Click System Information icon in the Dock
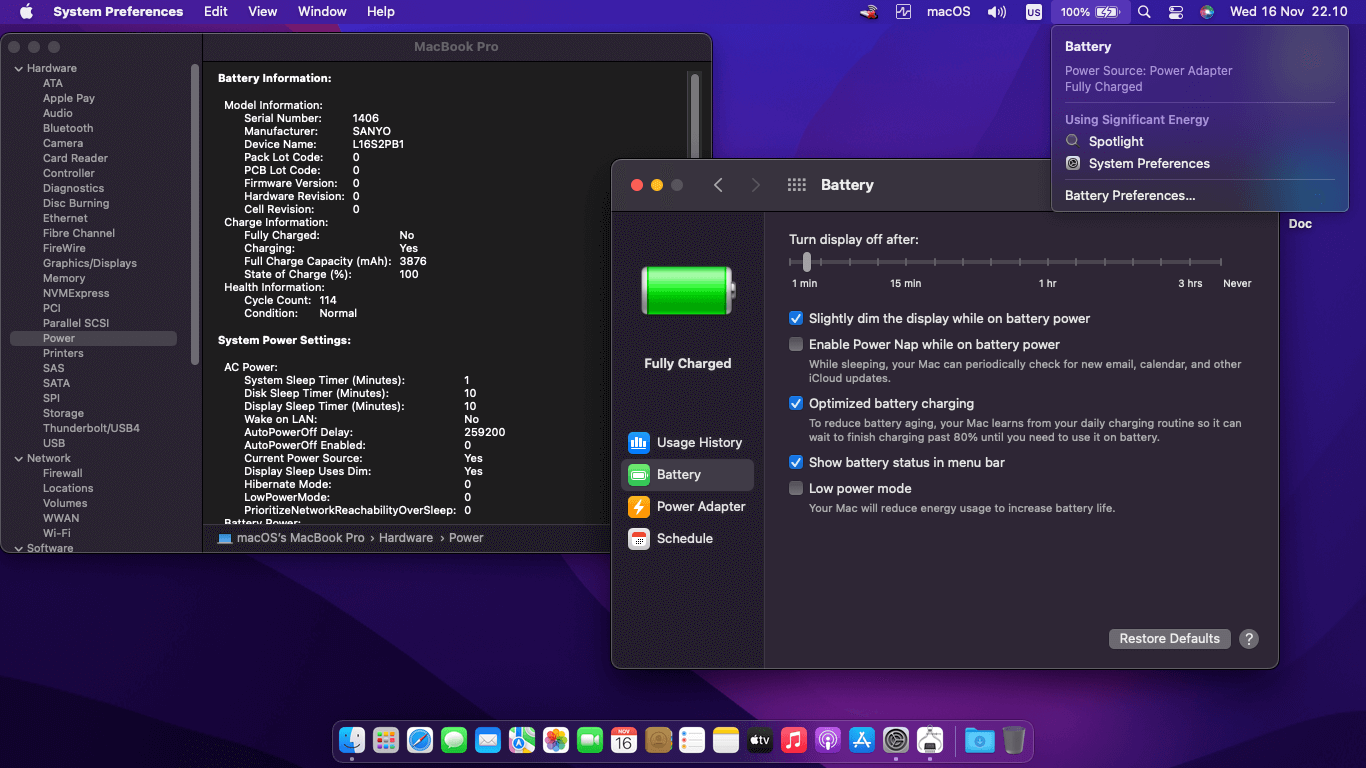1366x768 pixels. pos(930,740)
